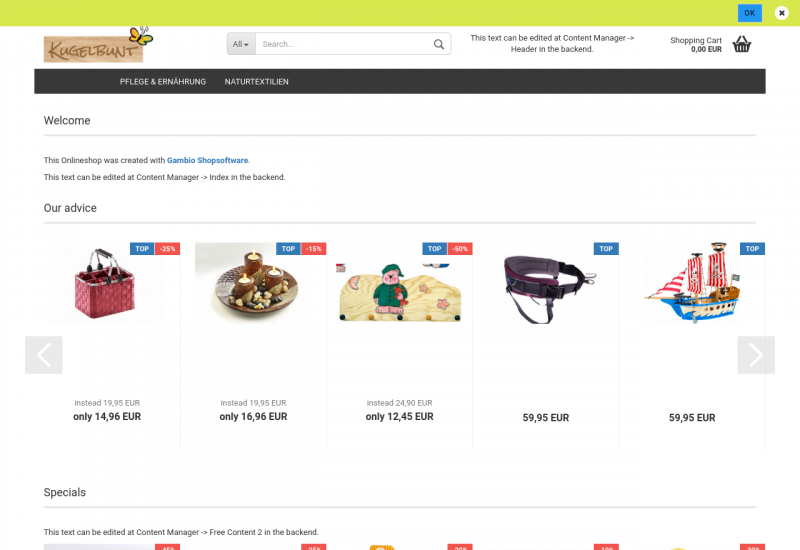This screenshot has width=800, height=550.
Task: Open the candle bowl product thumbnail
Action: [x=254, y=283]
